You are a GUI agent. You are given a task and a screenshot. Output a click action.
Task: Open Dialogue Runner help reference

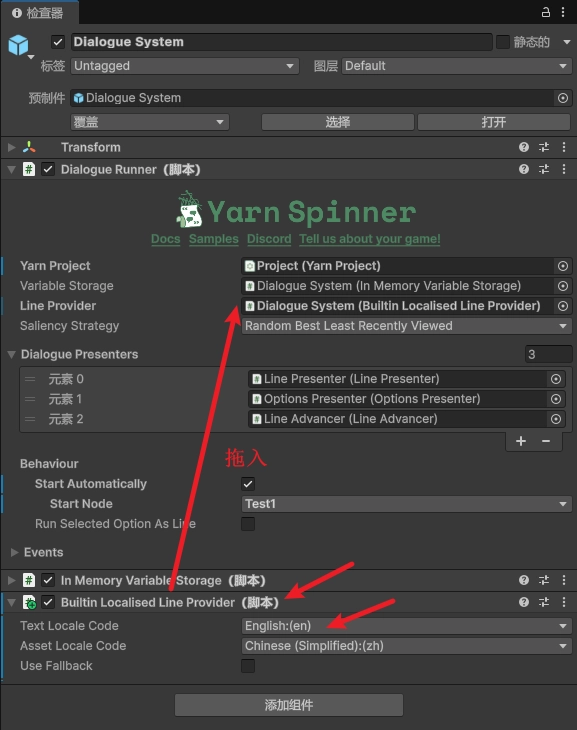coord(524,169)
